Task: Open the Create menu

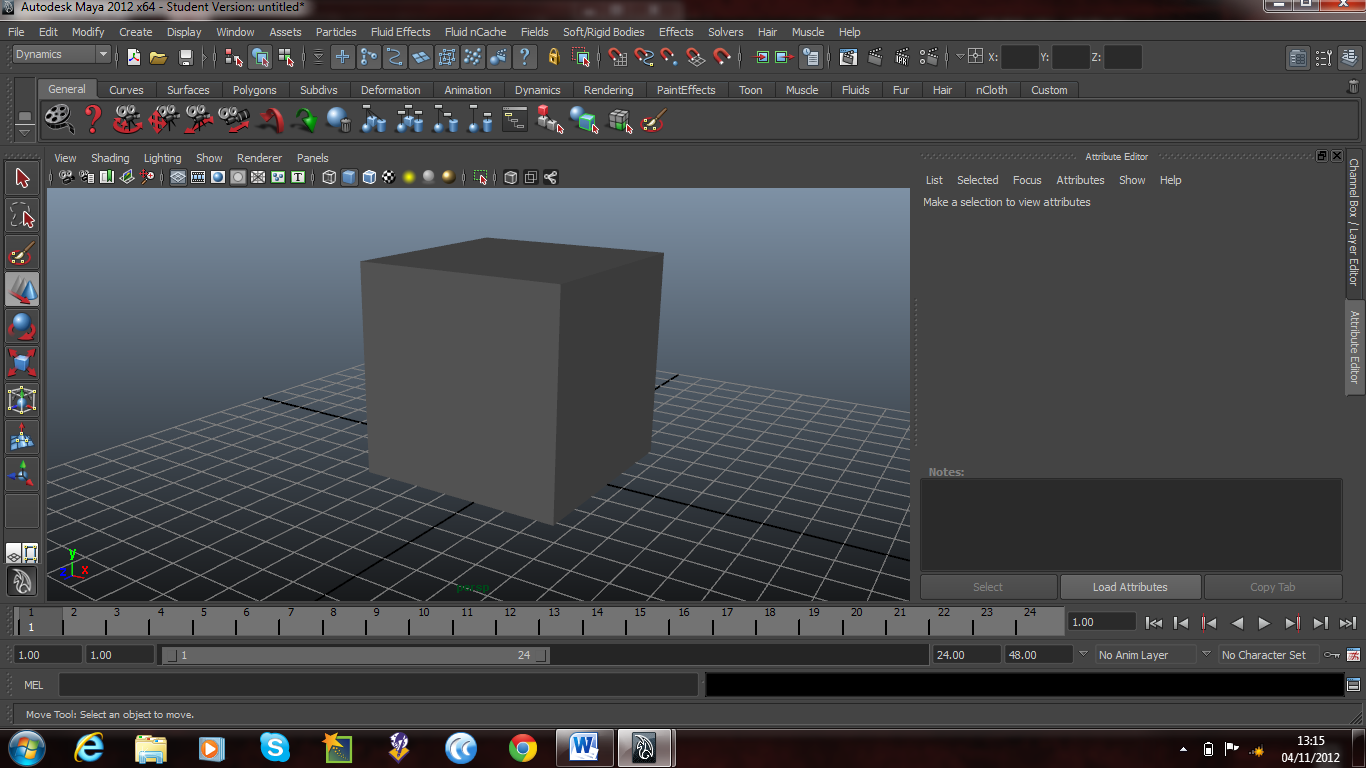Action: [135, 31]
